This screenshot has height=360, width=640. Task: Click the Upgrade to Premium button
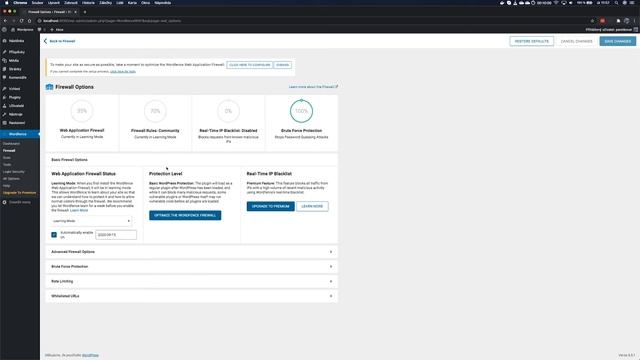[x=270, y=206]
